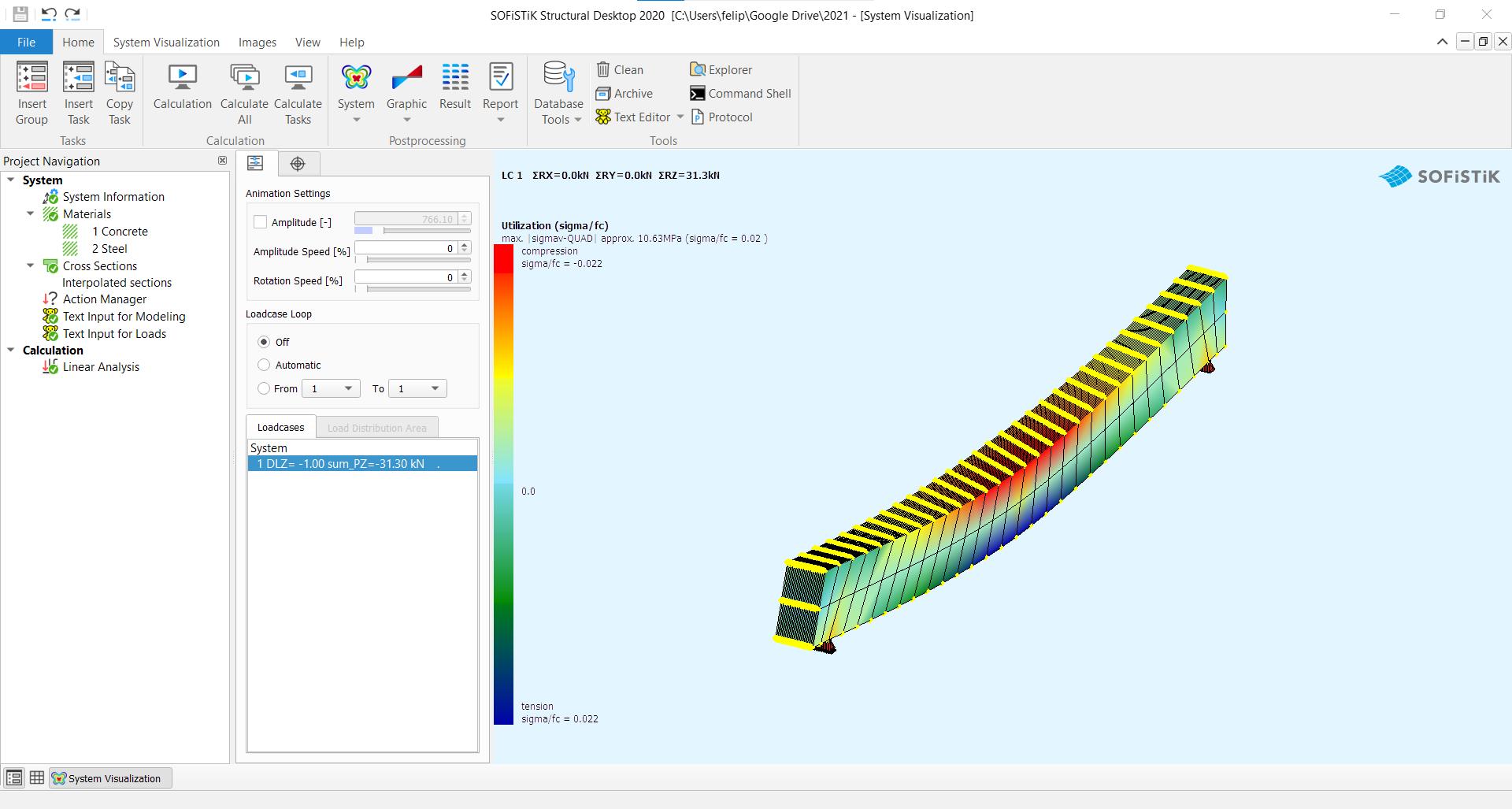Click the Copy Task icon
The height and width of the screenshot is (809, 1512).
point(120,93)
